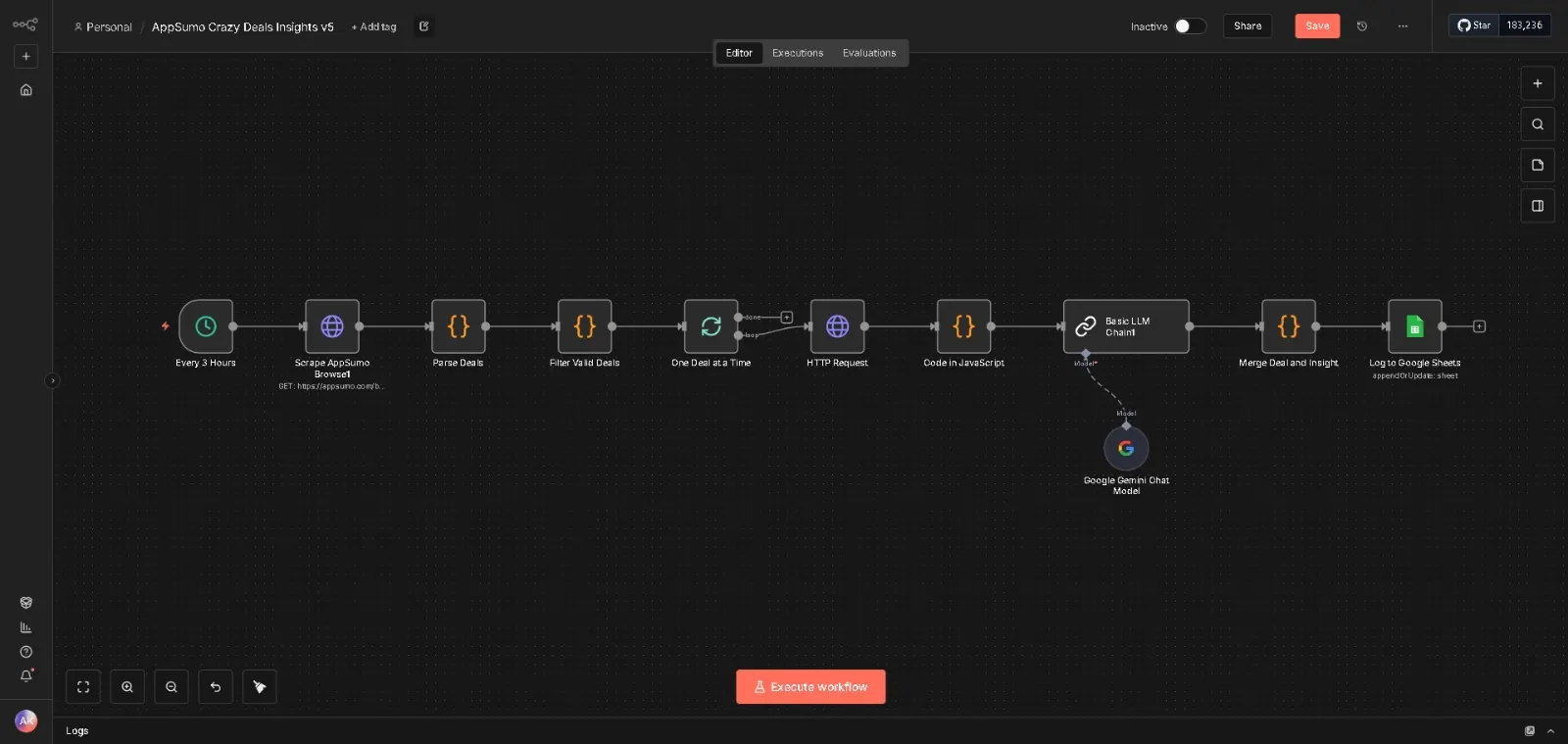
Task: Click the Add tag link
Action: pos(374,27)
